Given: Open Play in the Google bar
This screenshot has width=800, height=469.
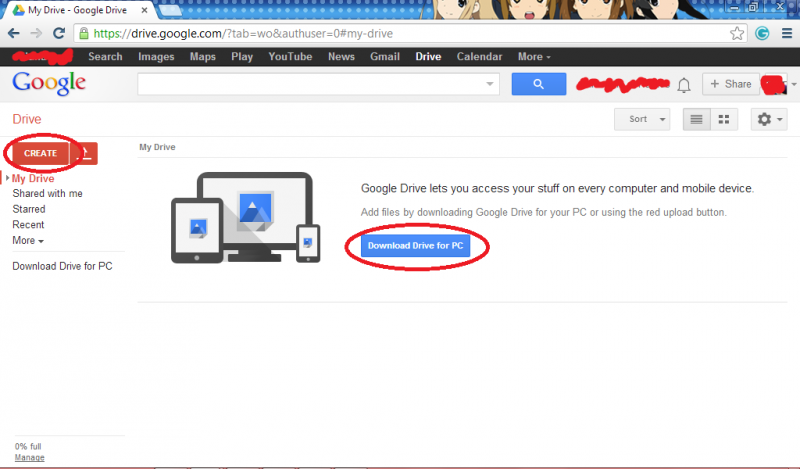Looking at the screenshot, I should (242, 57).
